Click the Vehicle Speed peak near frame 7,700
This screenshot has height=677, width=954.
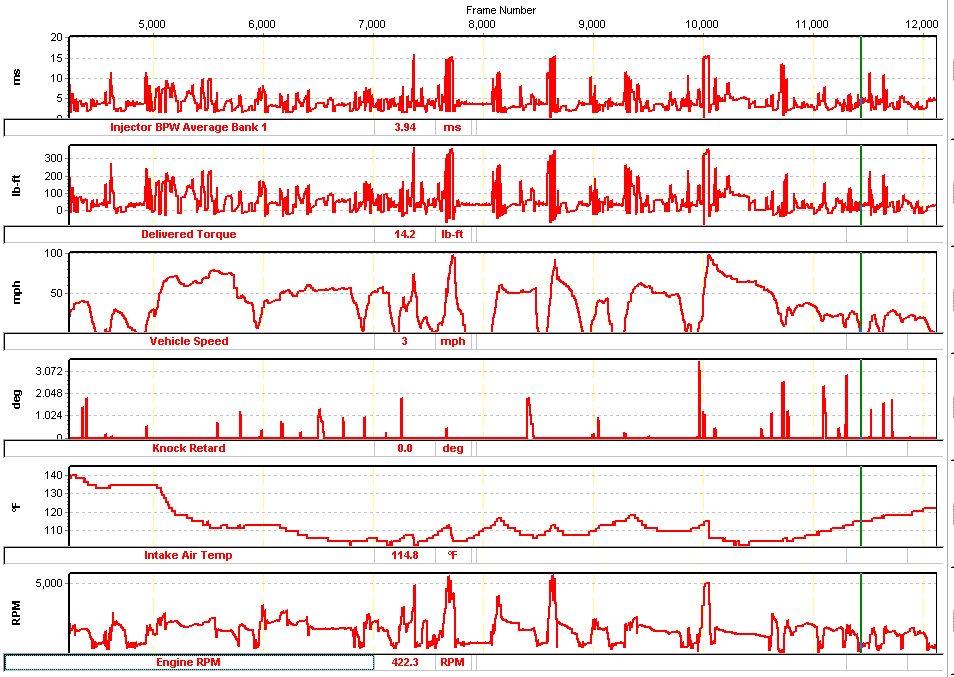pyautogui.click(x=453, y=257)
